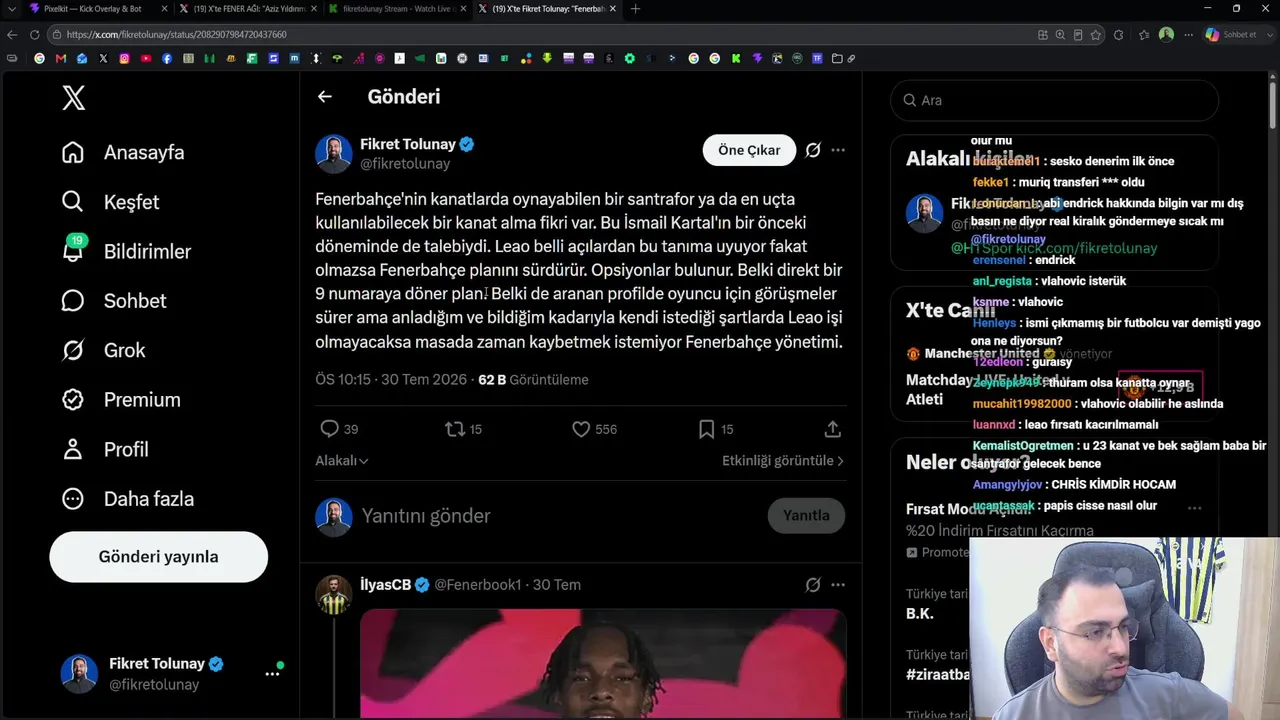
Task: Click the X logo in sidebar
Action: click(x=73, y=98)
